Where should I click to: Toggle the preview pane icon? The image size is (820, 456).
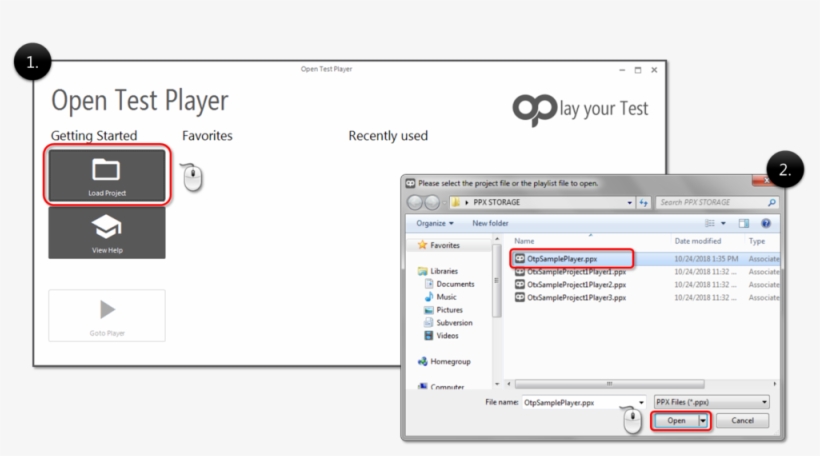[744, 223]
